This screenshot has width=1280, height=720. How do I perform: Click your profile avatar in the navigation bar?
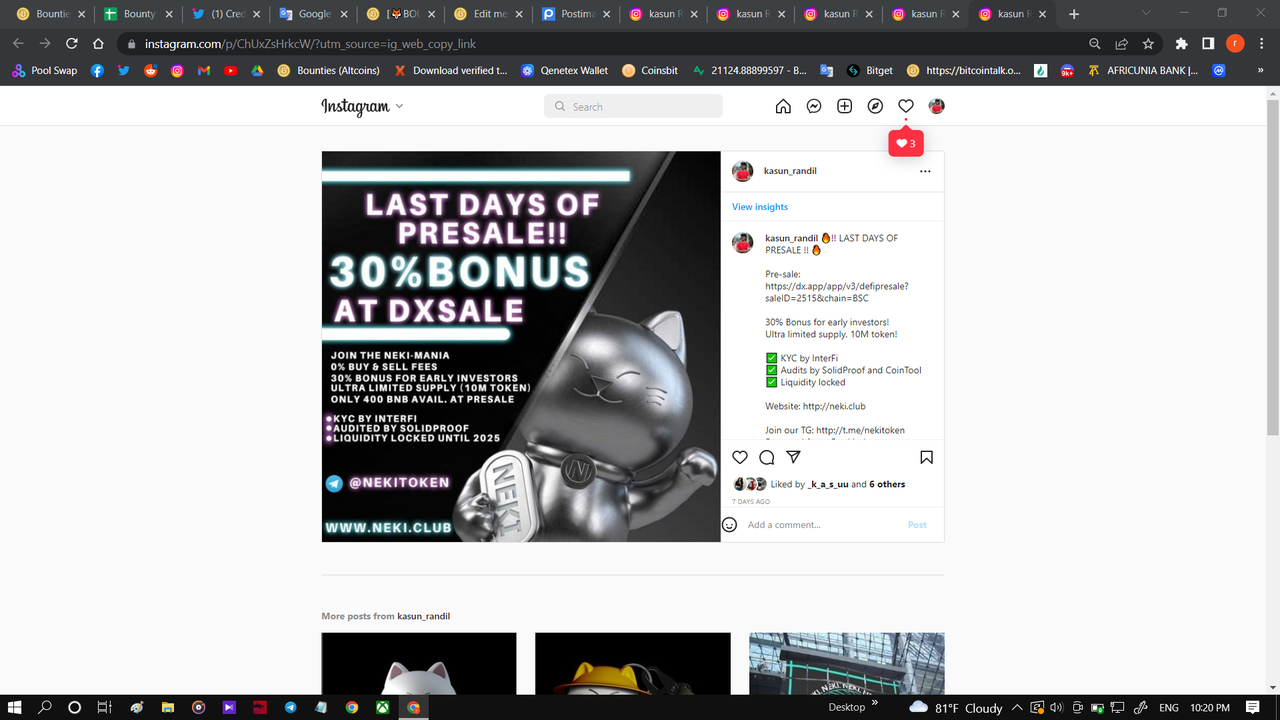point(936,105)
